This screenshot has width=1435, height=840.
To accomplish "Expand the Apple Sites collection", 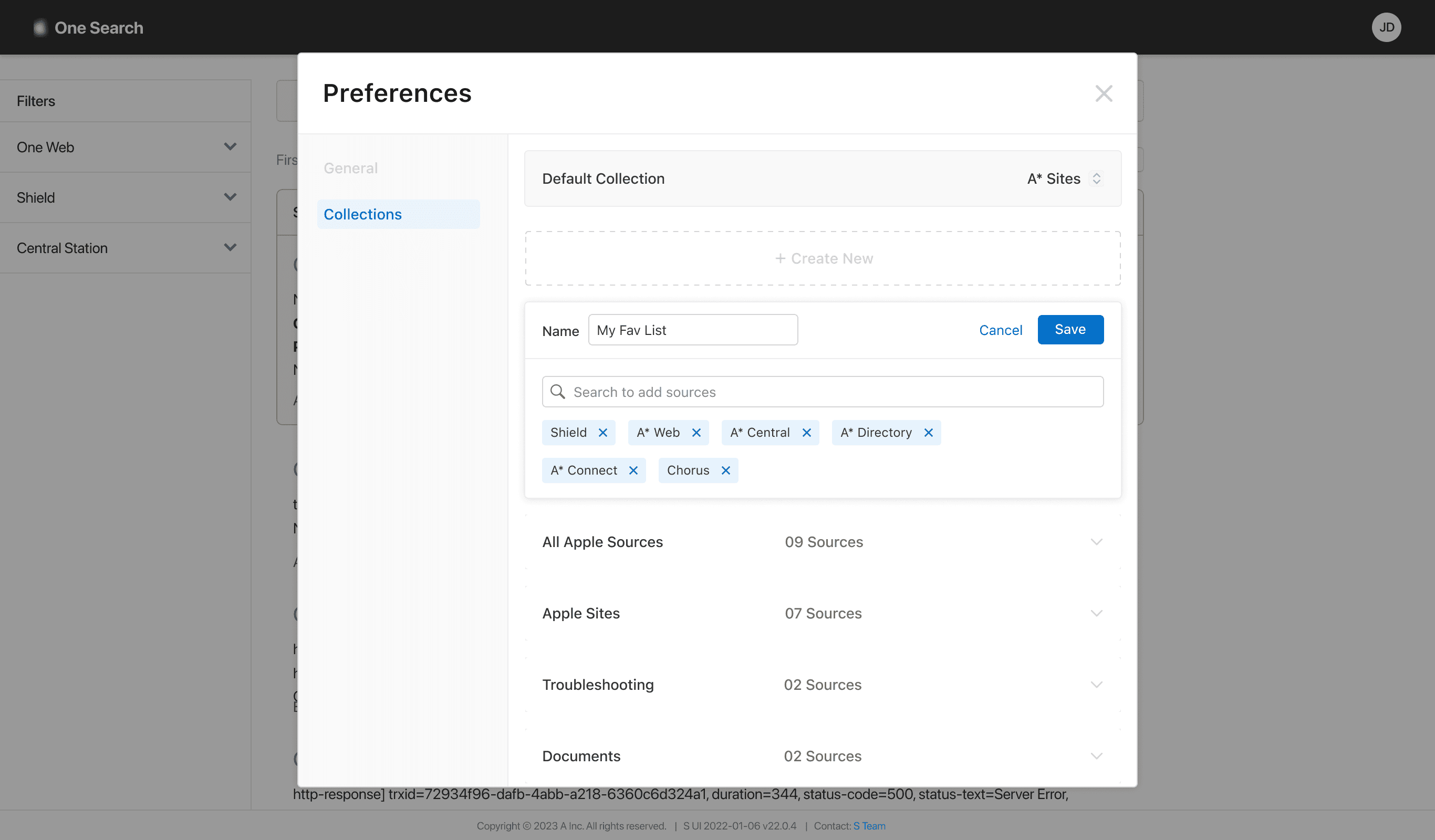I will click(1096, 614).
